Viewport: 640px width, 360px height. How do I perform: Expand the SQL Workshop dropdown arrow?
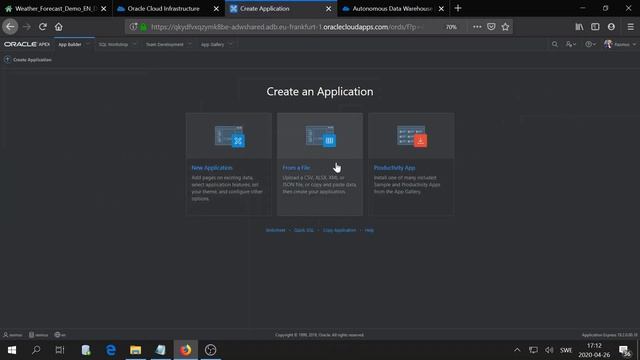[134, 44]
